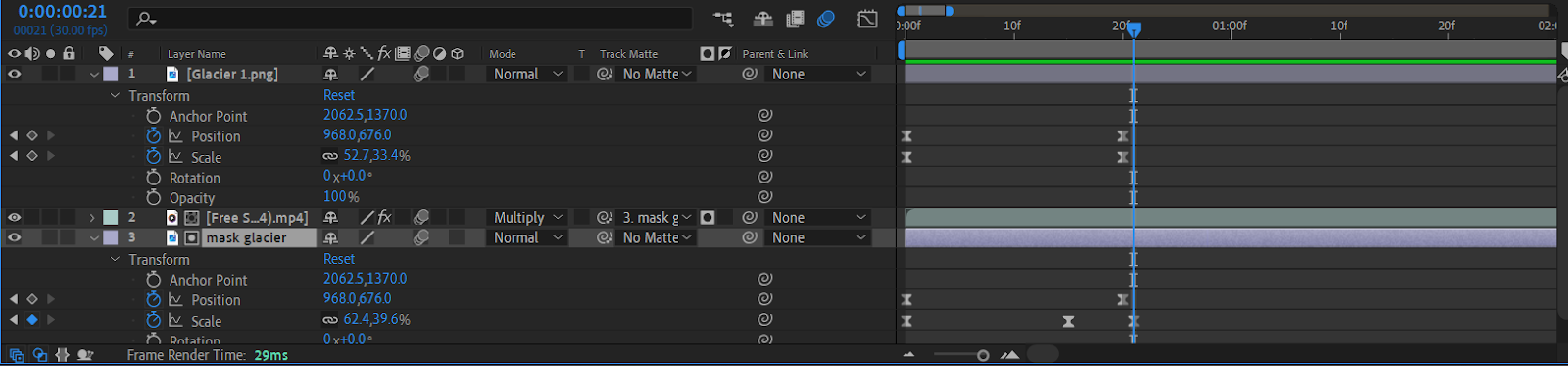Click the teal label swatch of layer 2
Screen dimensions: 1568x366
(111, 218)
